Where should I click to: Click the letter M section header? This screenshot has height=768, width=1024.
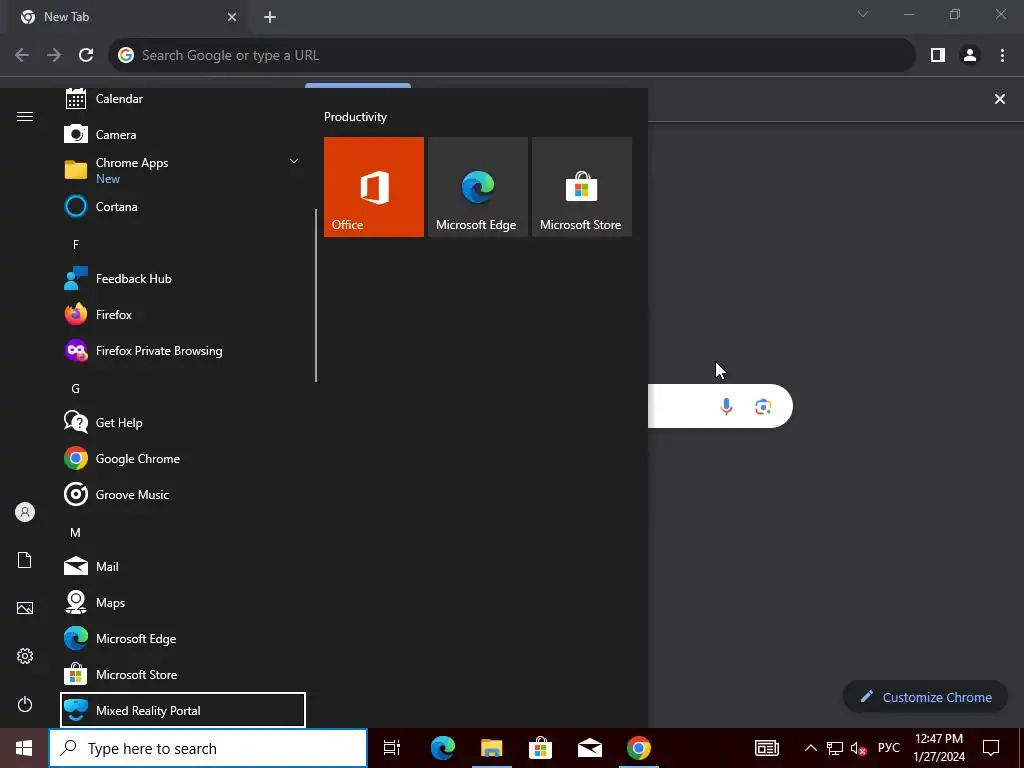click(x=76, y=533)
